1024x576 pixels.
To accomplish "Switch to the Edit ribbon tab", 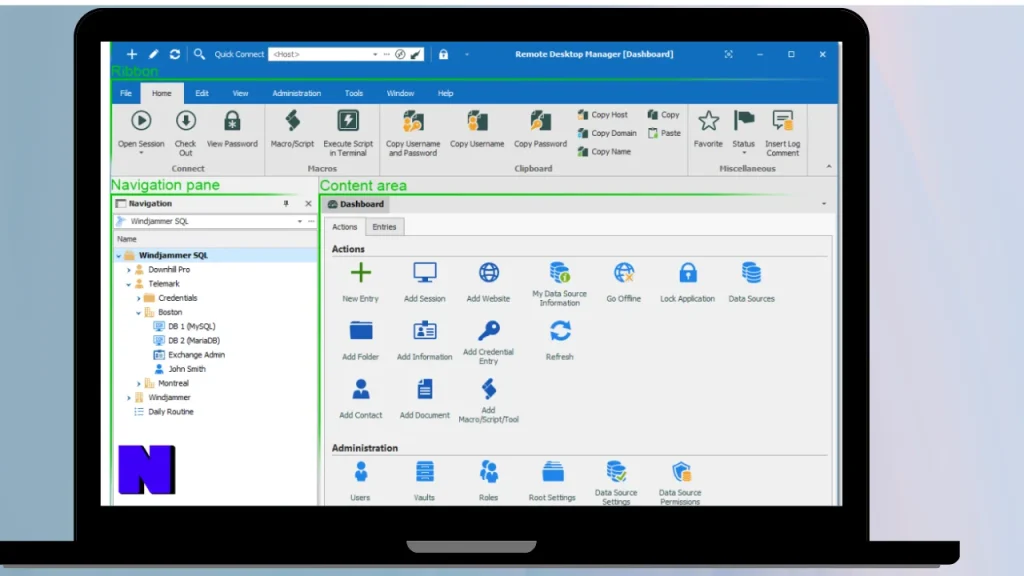I will pos(202,93).
